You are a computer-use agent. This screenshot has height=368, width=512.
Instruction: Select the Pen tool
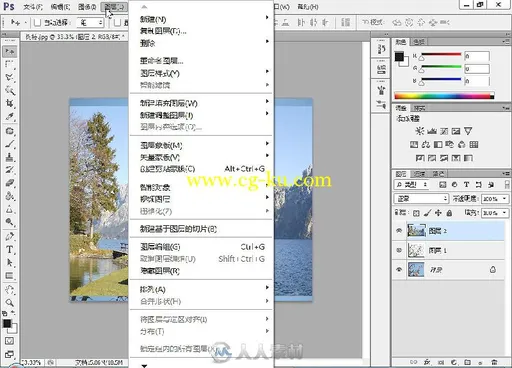tap(10, 236)
